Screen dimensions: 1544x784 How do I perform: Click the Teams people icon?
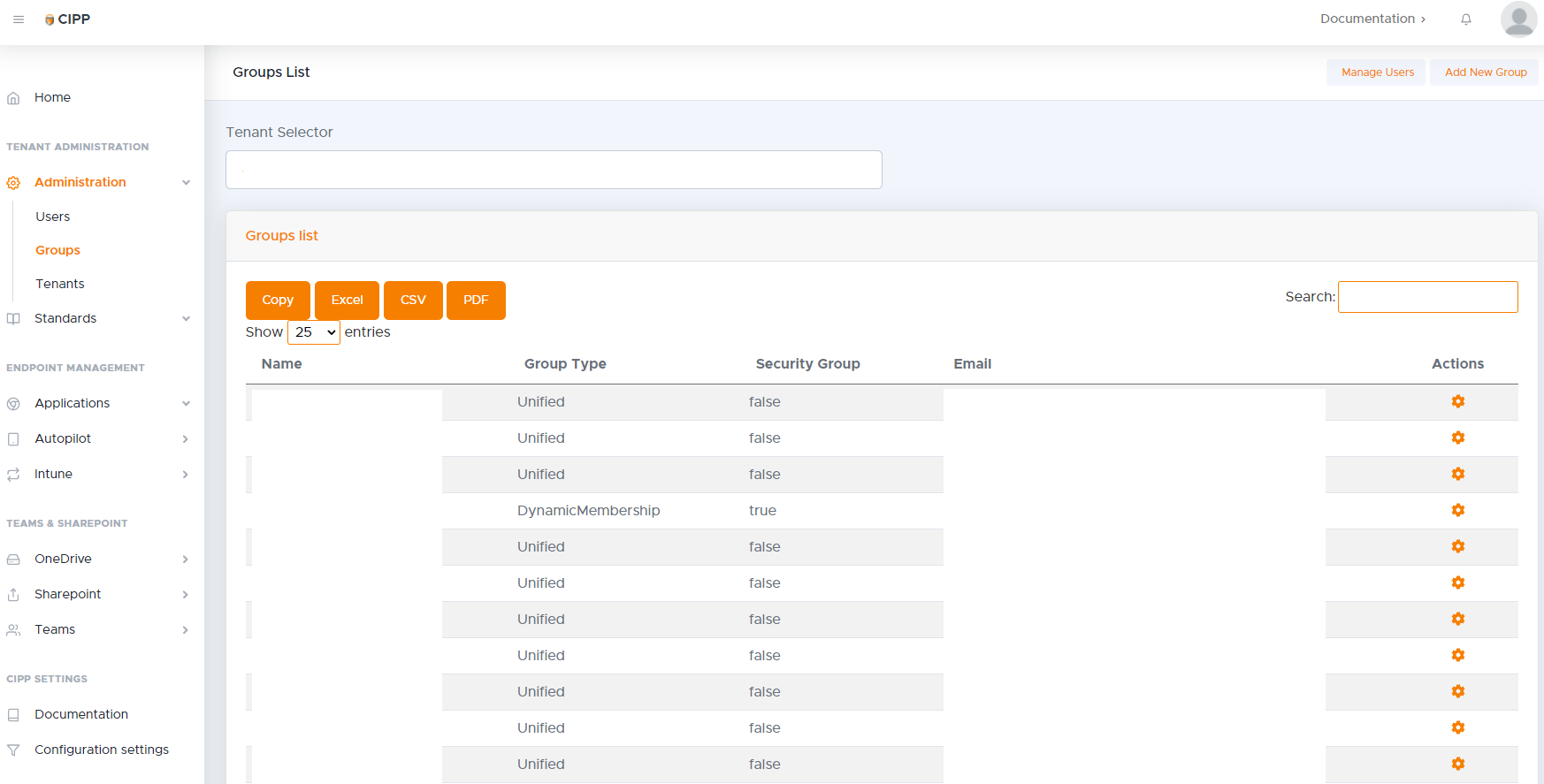(x=13, y=630)
